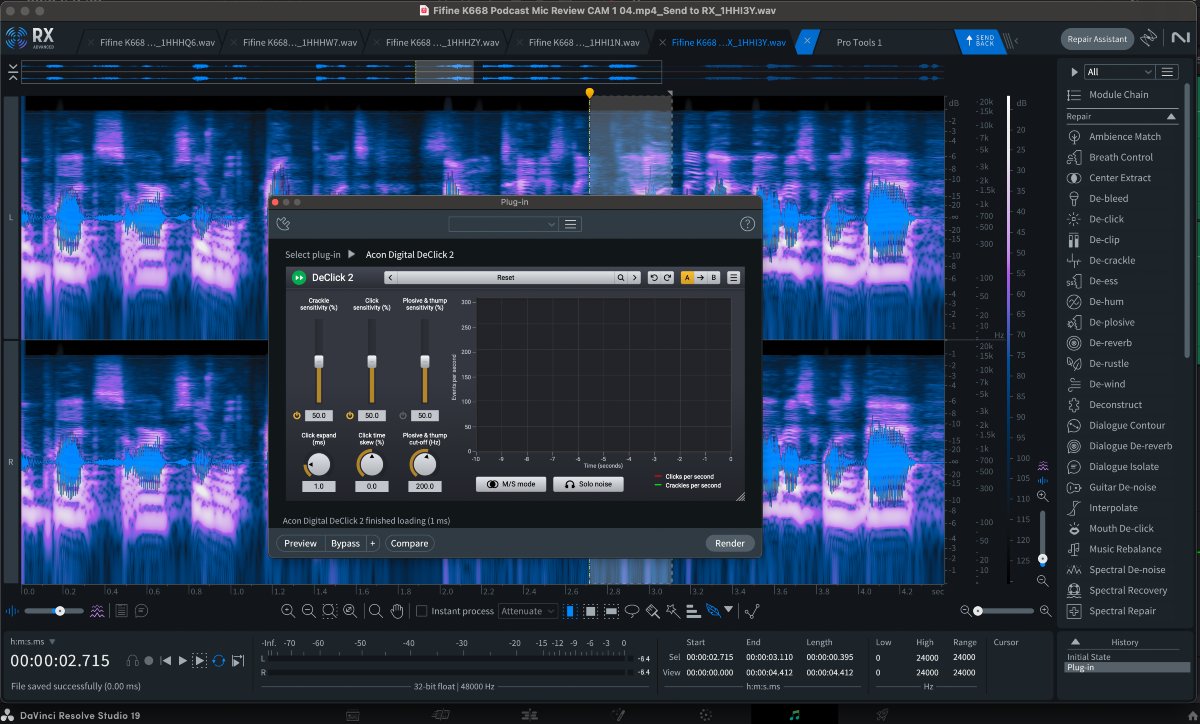Open plug-in help question mark
This screenshot has width=1200, height=724.
point(747,224)
